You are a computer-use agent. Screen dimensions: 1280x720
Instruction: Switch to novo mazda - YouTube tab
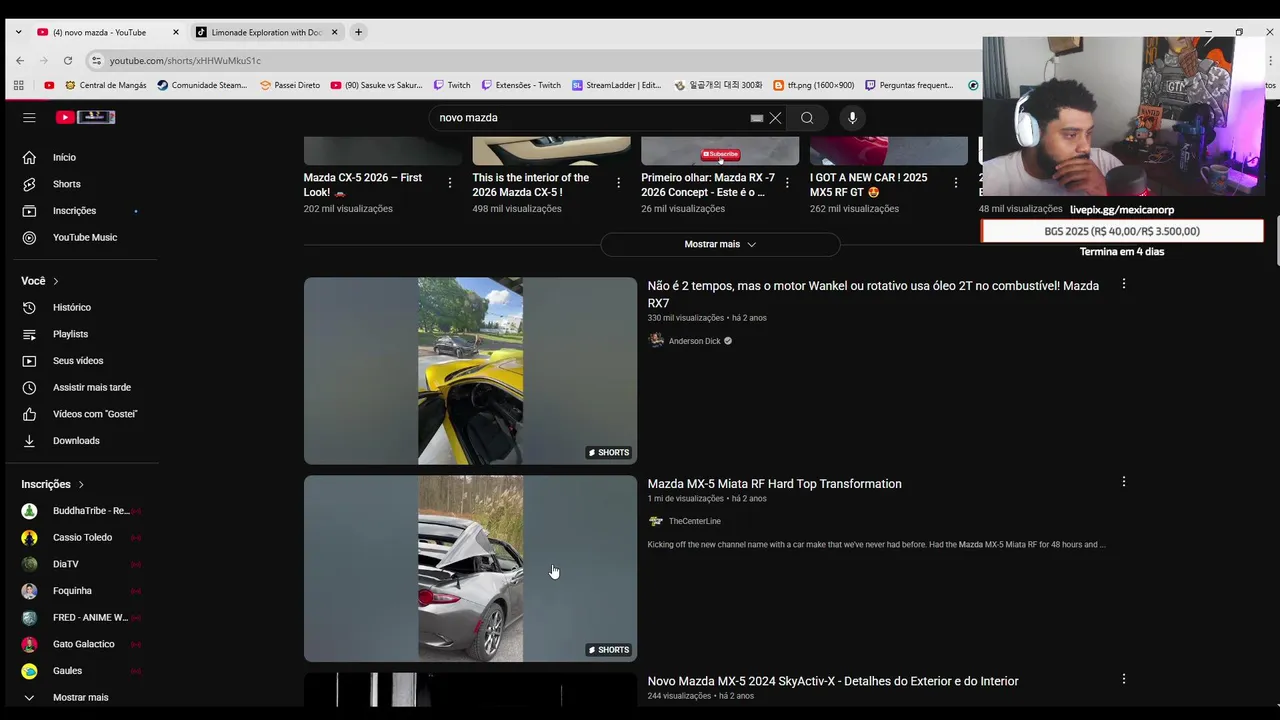107,32
